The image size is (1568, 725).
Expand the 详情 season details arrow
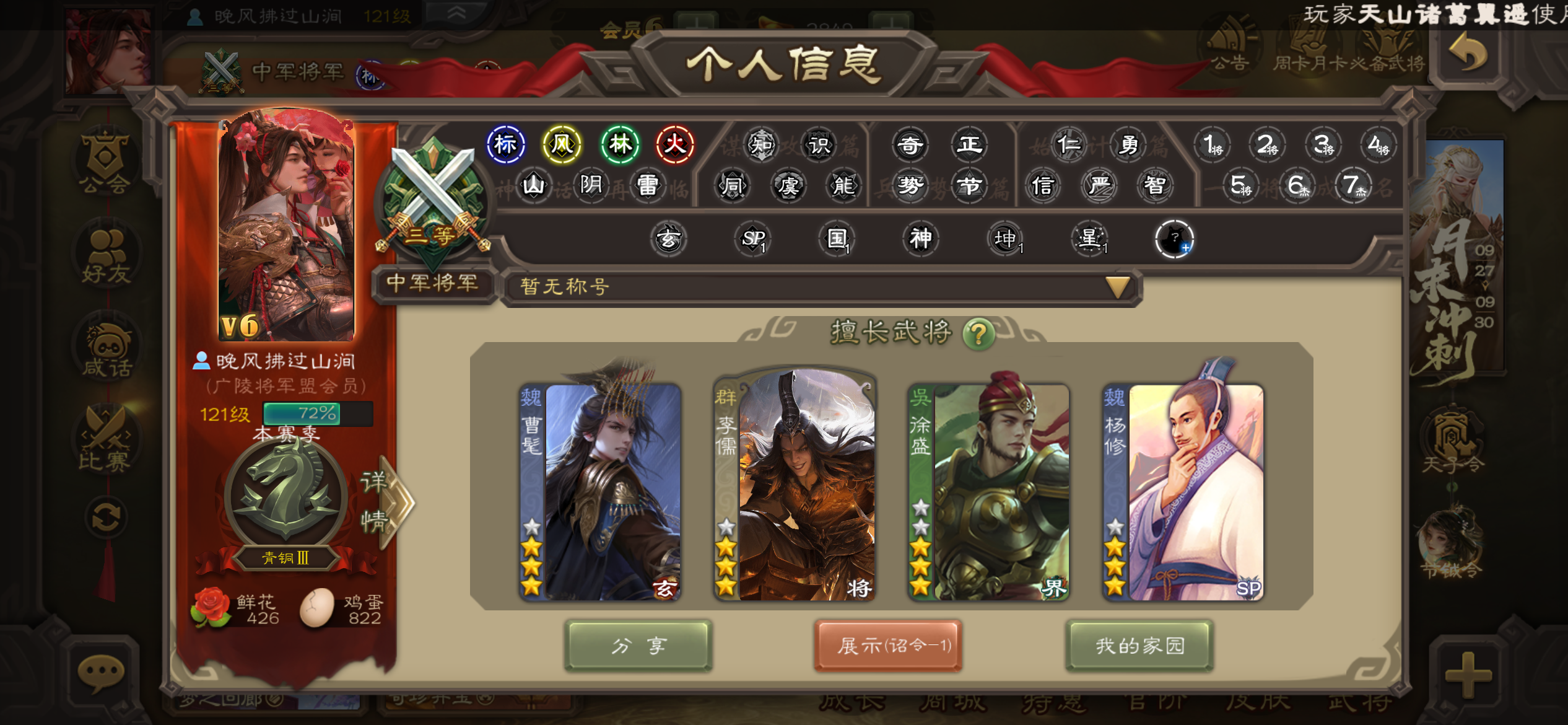click(x=387, y=502)
